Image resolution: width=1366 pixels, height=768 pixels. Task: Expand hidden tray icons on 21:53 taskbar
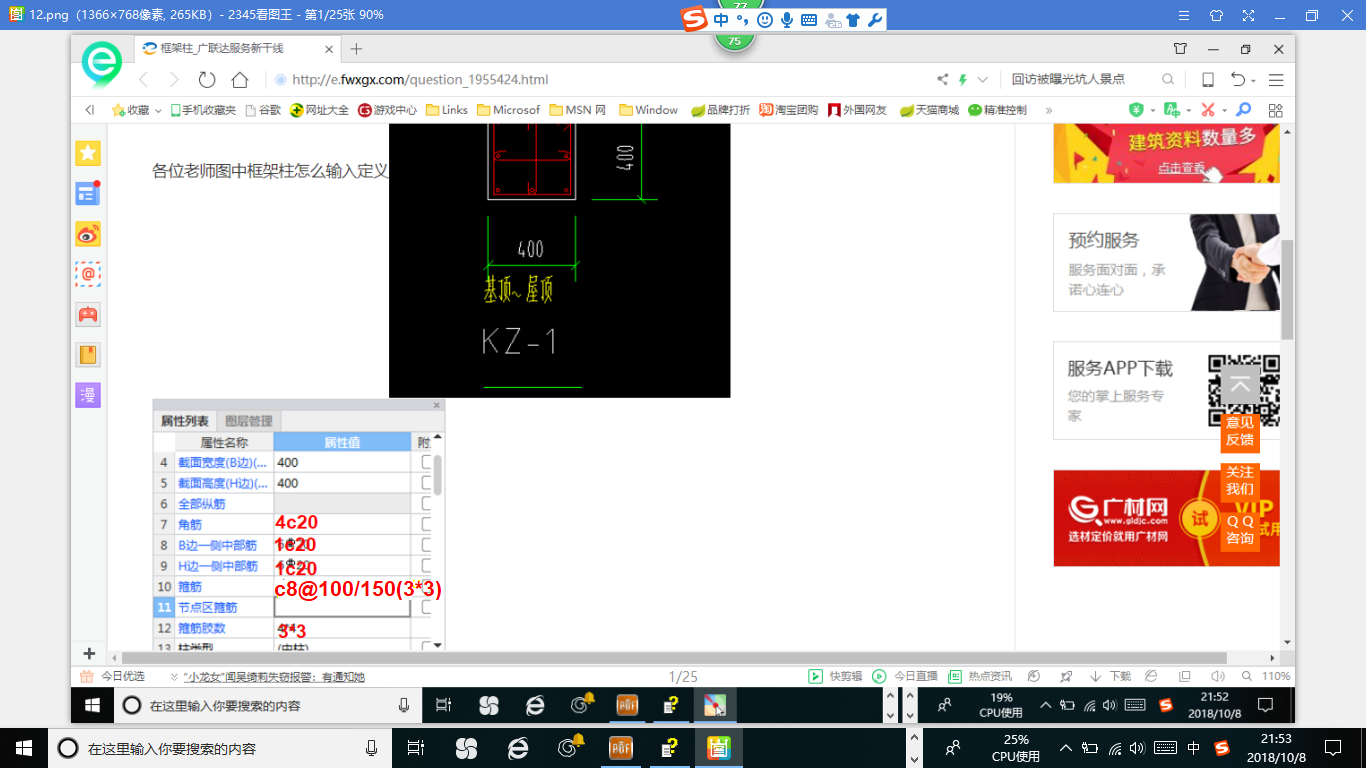[1065, 747]
